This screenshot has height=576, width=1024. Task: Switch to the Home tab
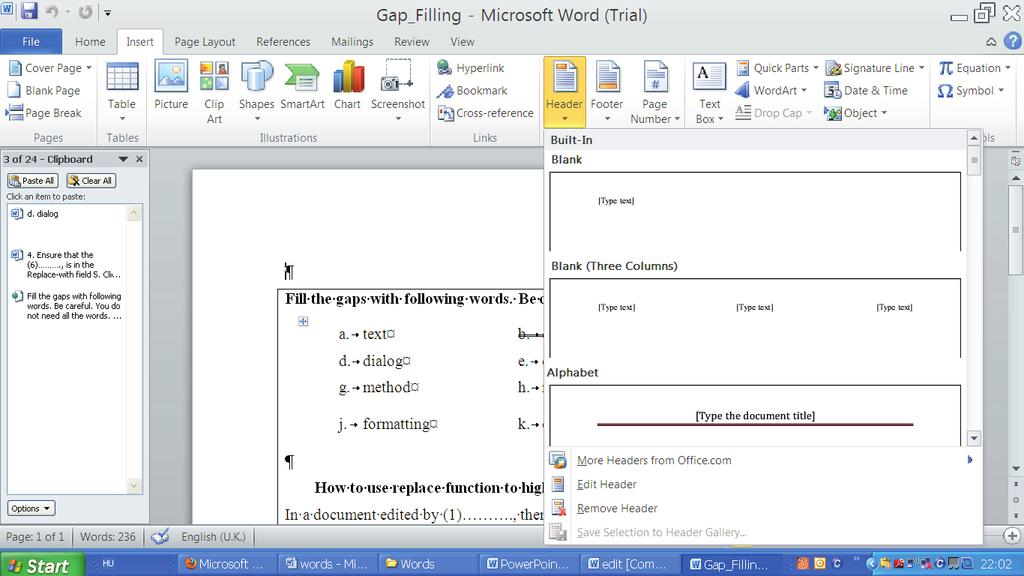(x=90, y=42)
